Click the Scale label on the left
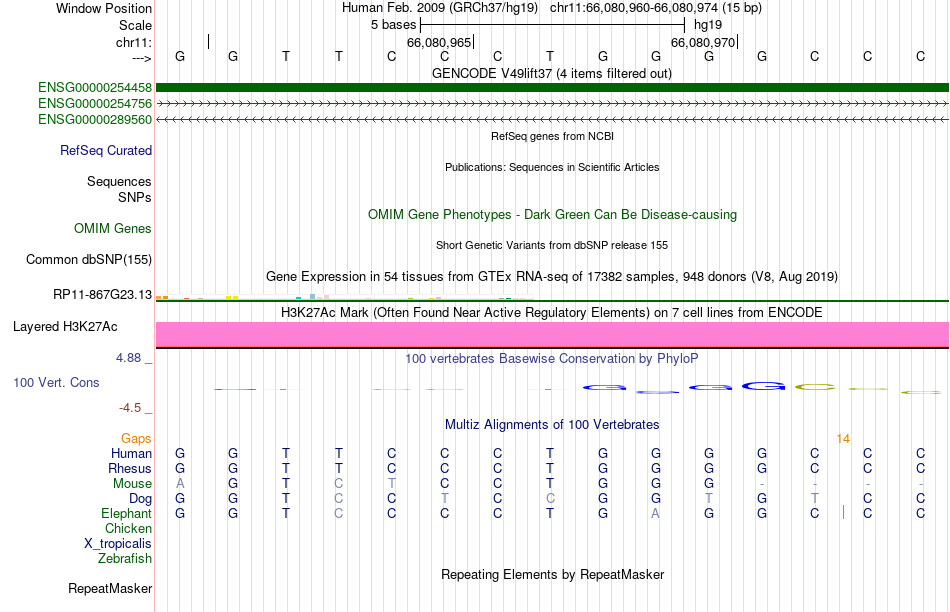The image size is (950, 612). coord(135,25)
